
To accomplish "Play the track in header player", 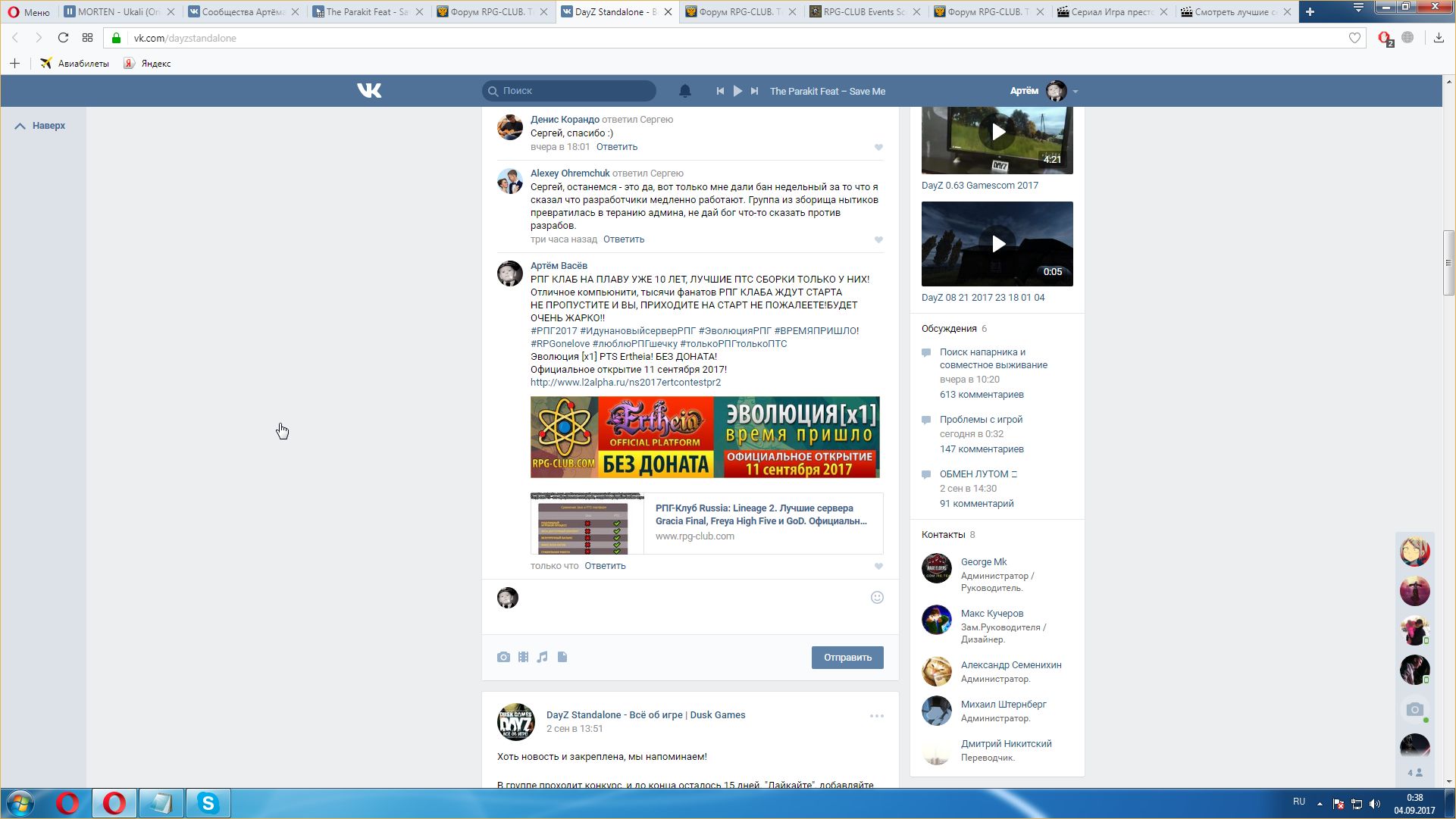I will coord(737,91).
